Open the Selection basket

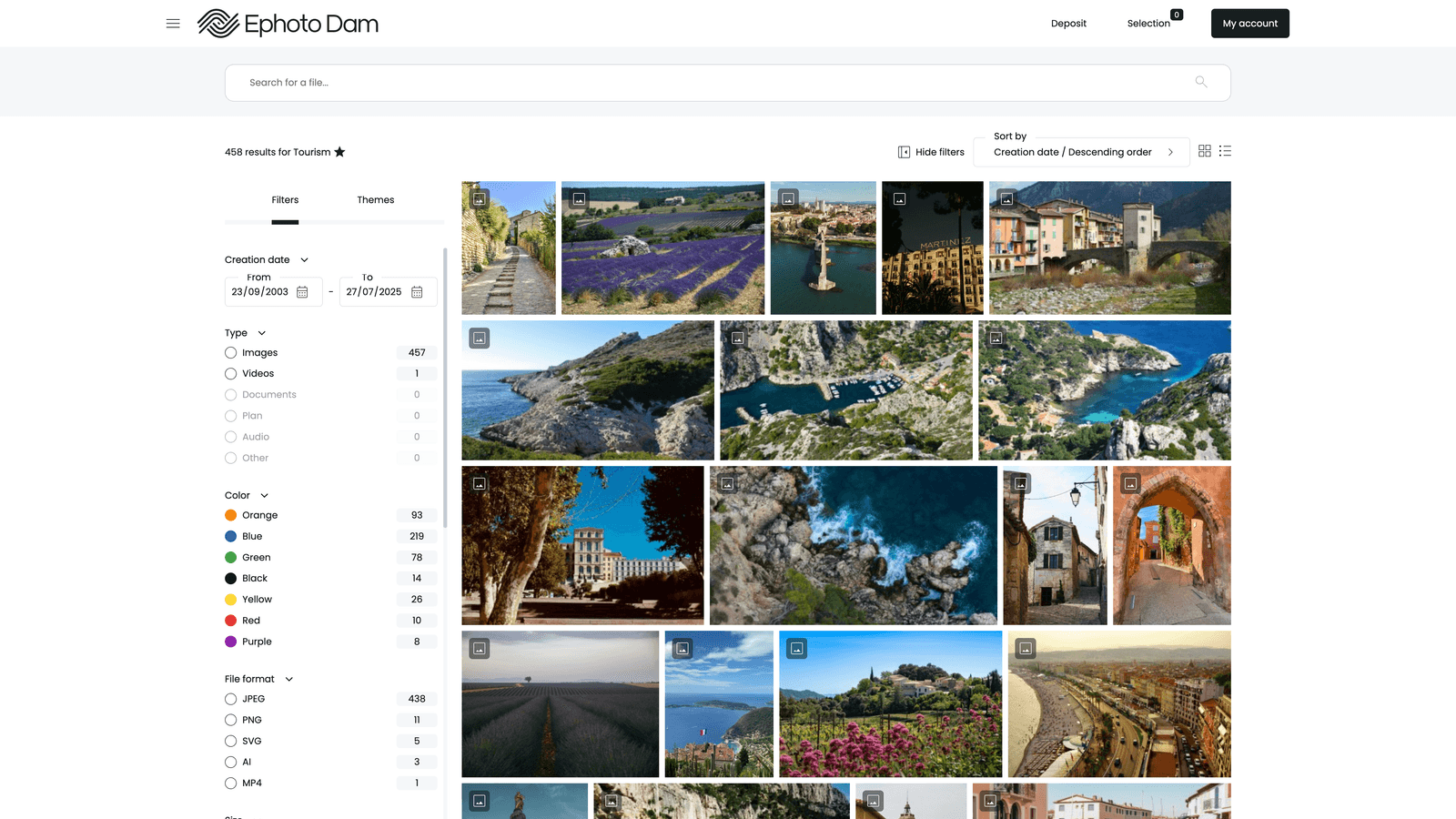1148,24
